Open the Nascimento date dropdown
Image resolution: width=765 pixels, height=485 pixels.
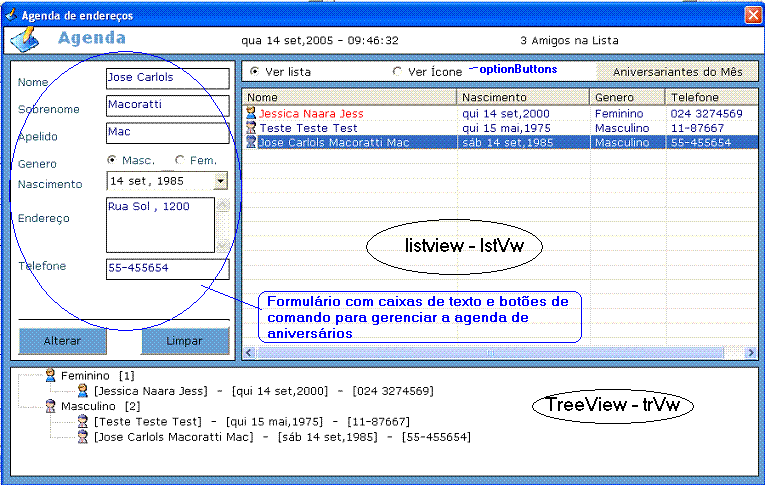(221, 181)
